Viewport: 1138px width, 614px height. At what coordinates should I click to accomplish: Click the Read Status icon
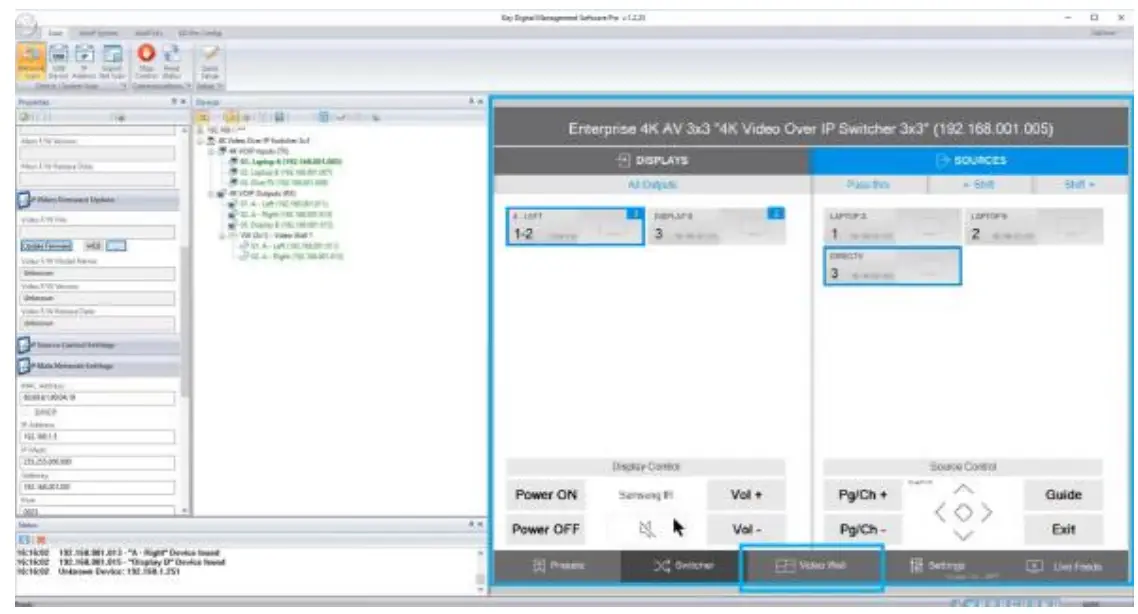tap(173, 56)
